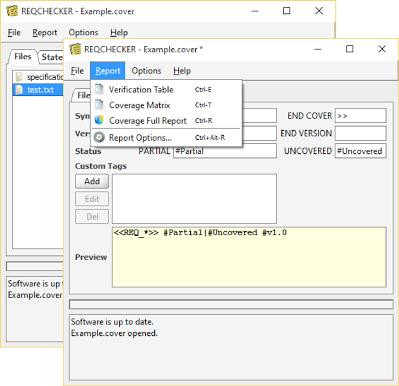Click the Custom Tags list box
399x386 pixels.
pyautogui.click(x=194, y=199)
